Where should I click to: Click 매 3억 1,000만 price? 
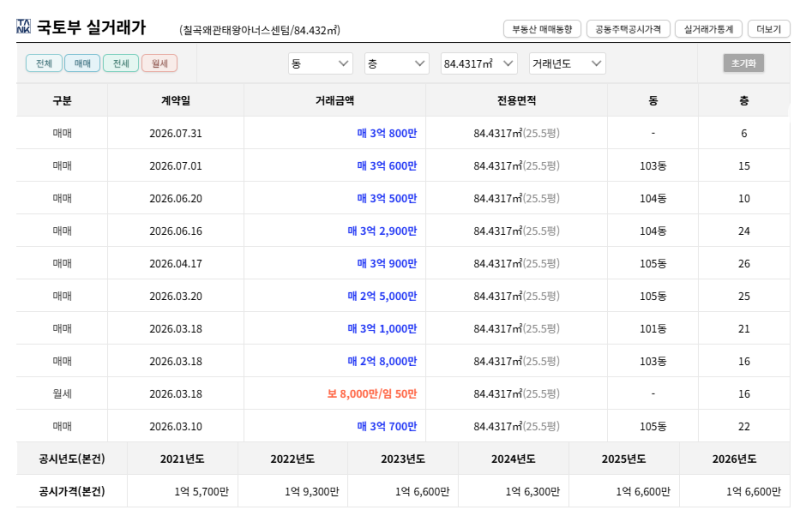pos(382,329)
